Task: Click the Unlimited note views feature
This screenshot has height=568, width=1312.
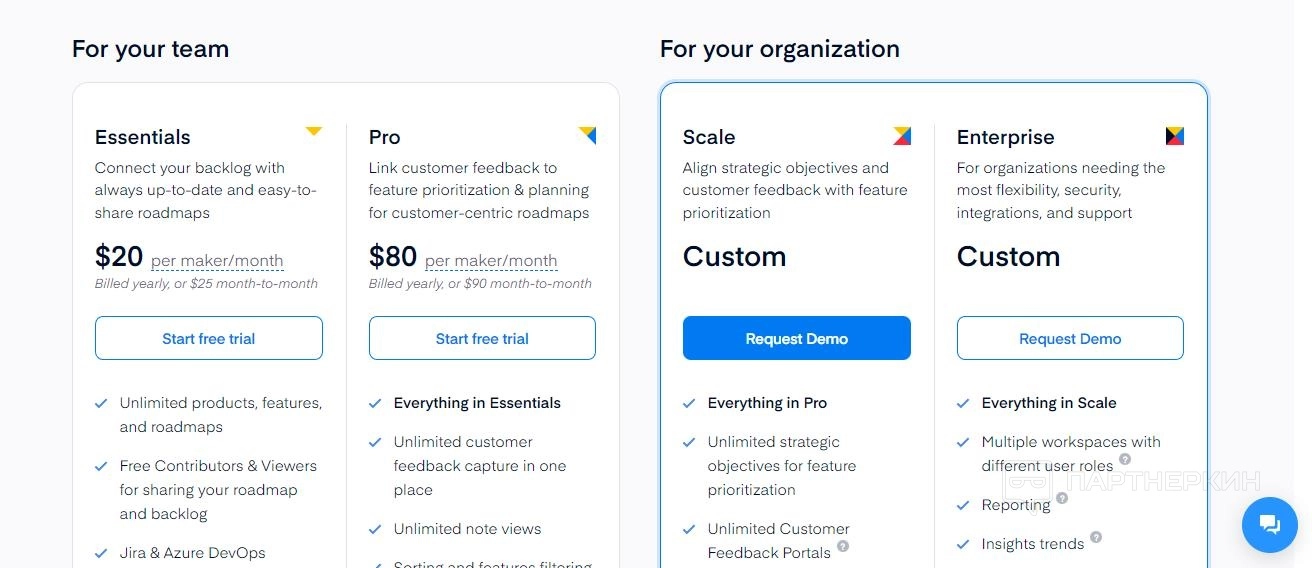Action: [x=467, y=529]
